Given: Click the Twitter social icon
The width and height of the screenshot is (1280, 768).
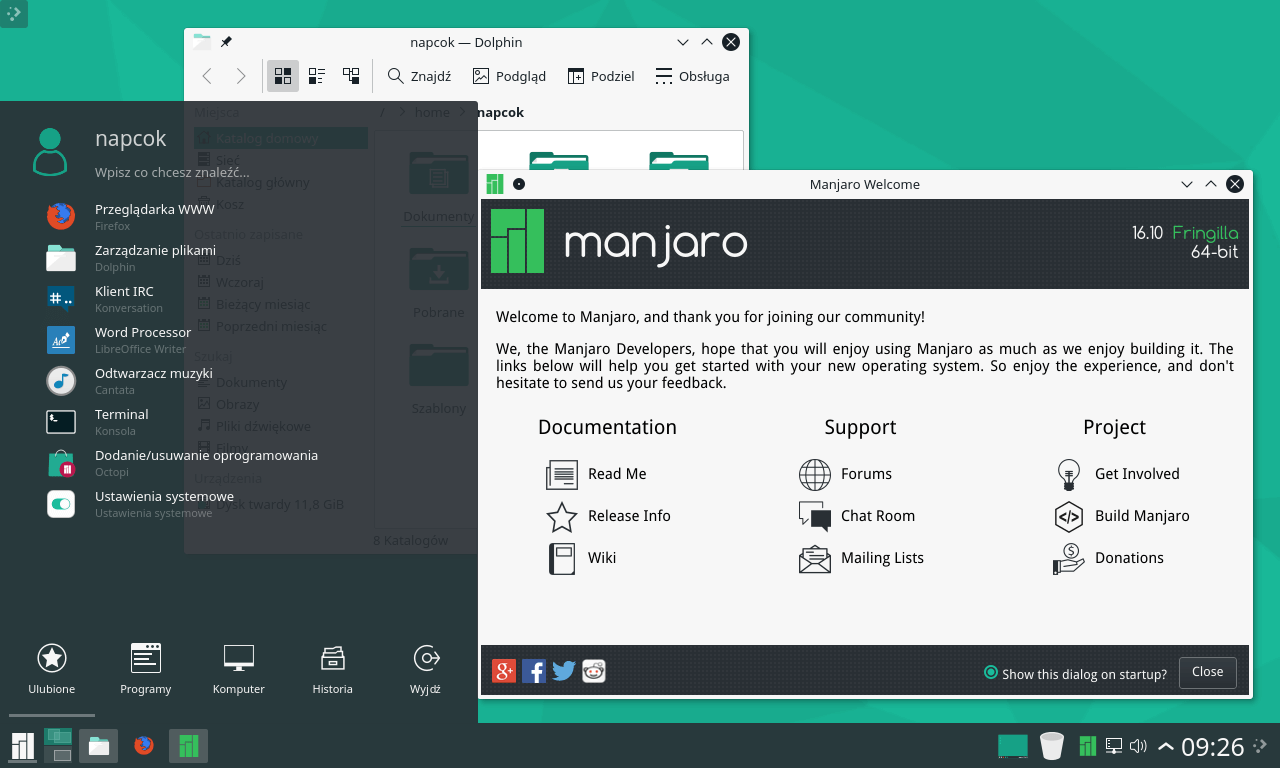Looking at the screenshot, I should click(x=564, y=671).
